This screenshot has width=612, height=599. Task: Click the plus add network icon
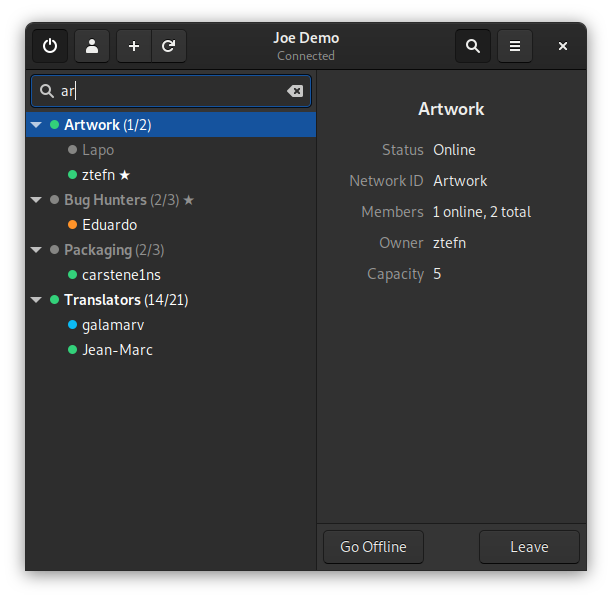coord(134,46)
